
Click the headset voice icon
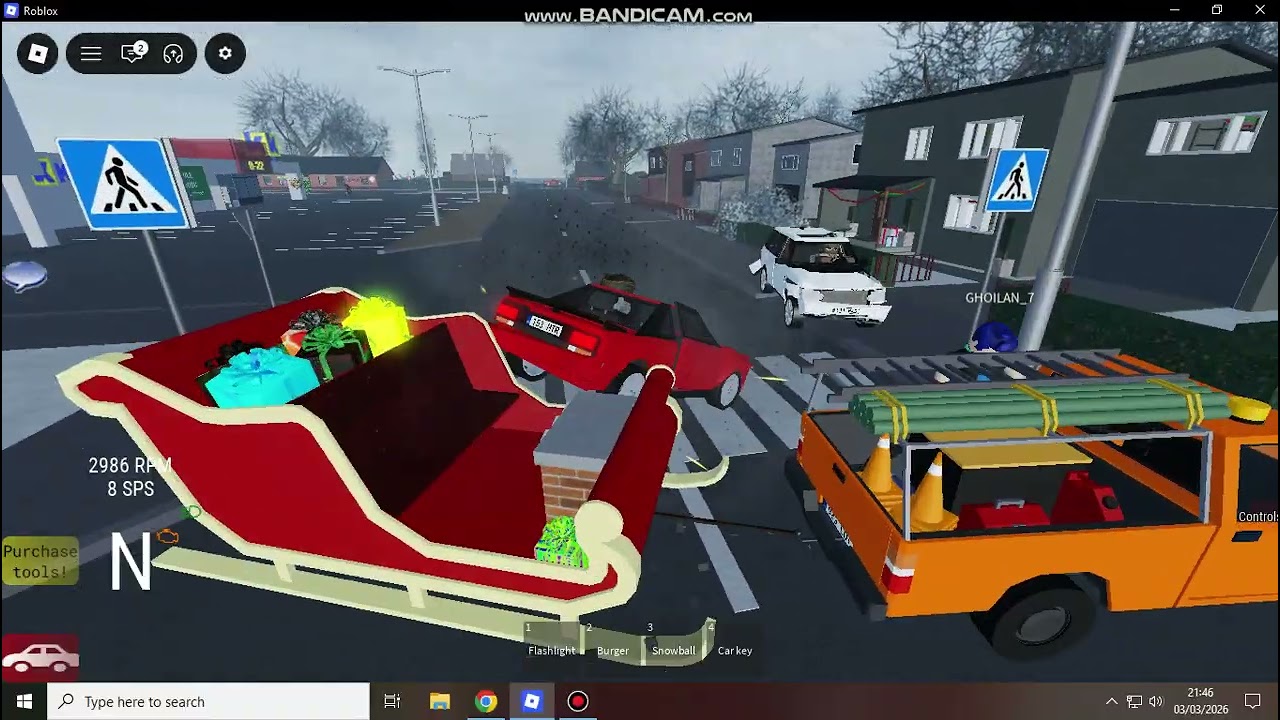[x=174, y=53]
